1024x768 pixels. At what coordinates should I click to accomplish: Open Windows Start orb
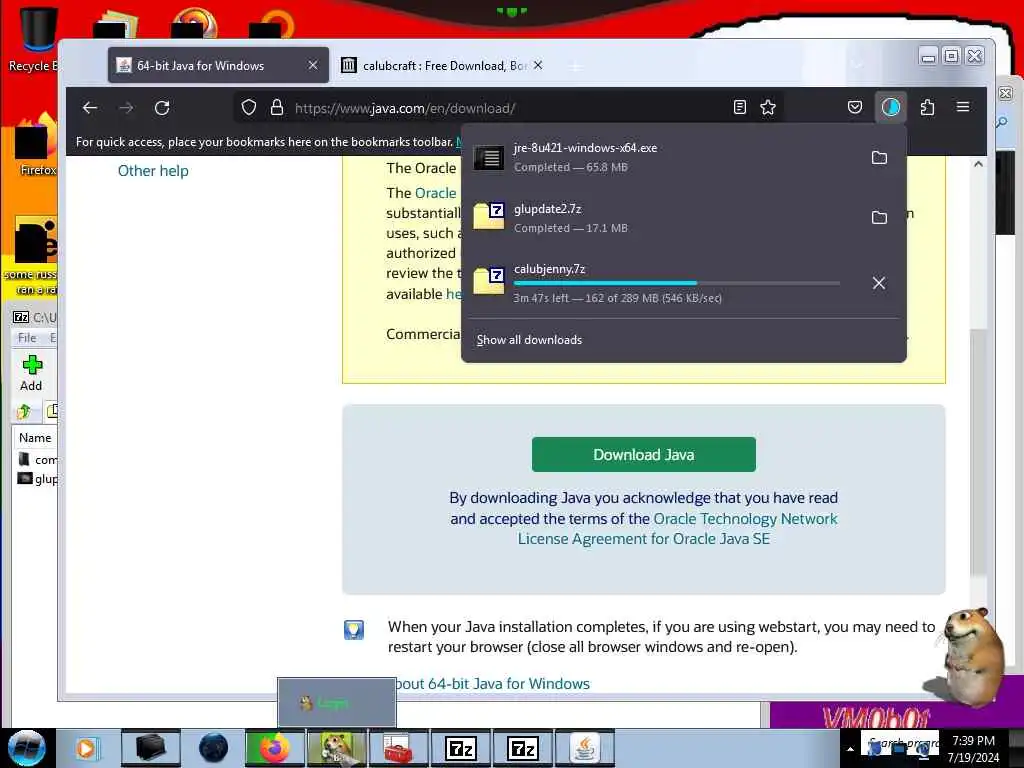point(27,748)
